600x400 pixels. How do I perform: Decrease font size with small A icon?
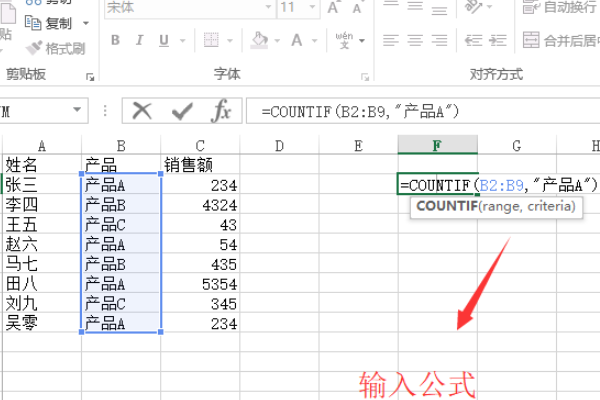point(357,8)
